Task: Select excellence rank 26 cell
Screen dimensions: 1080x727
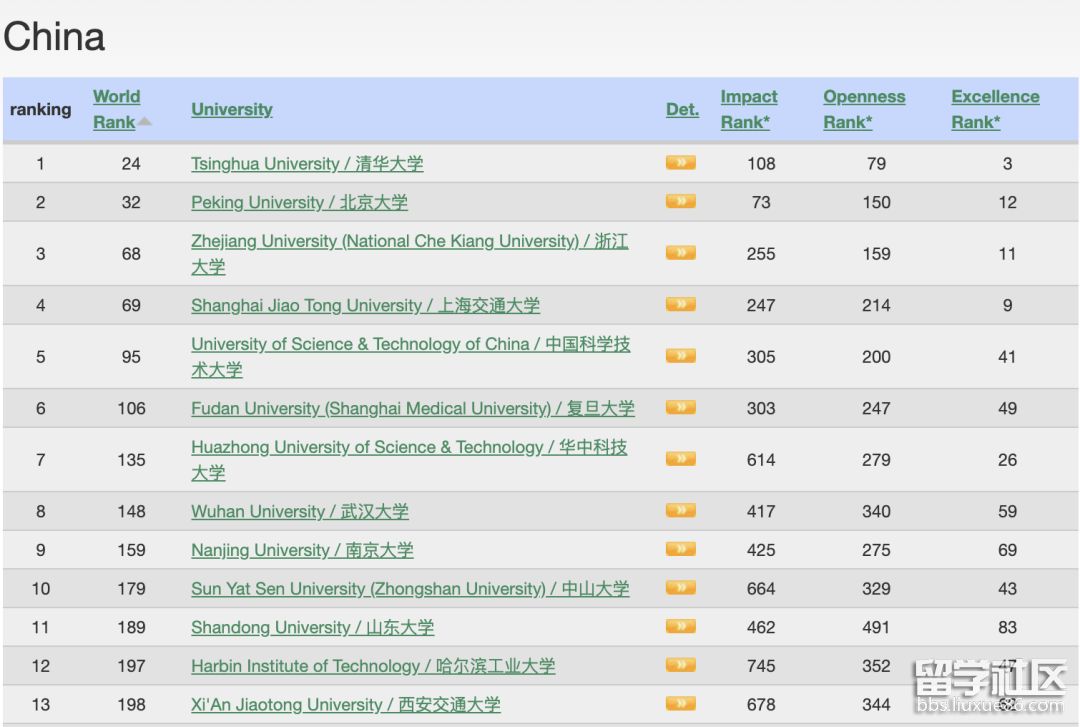Action: (1007, 460)
